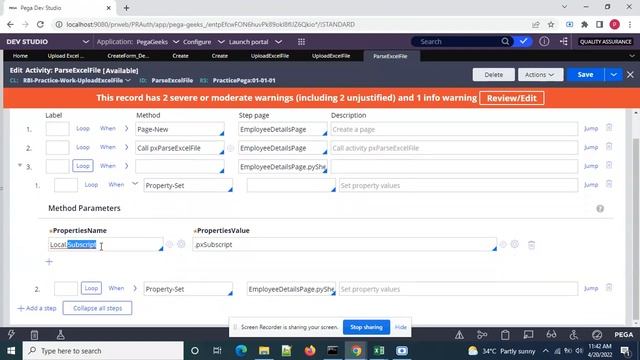Open the branches icon in footer
Viewport: 640px width, 360px height.
pyautogui.click(x=482, y=335)
